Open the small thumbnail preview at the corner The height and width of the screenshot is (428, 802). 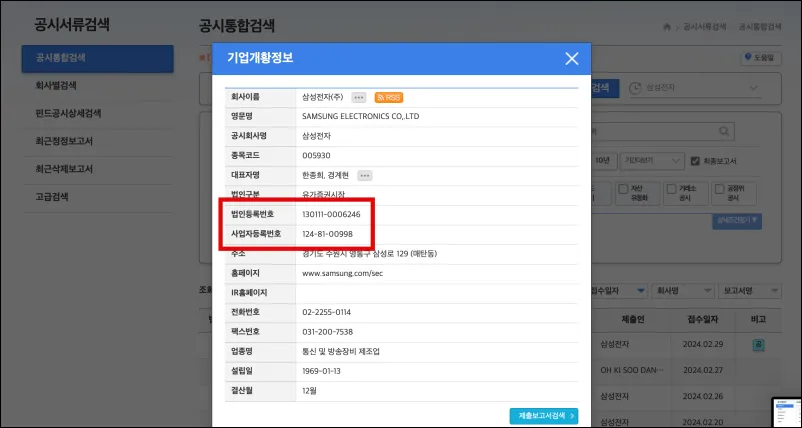pos(786,412)
